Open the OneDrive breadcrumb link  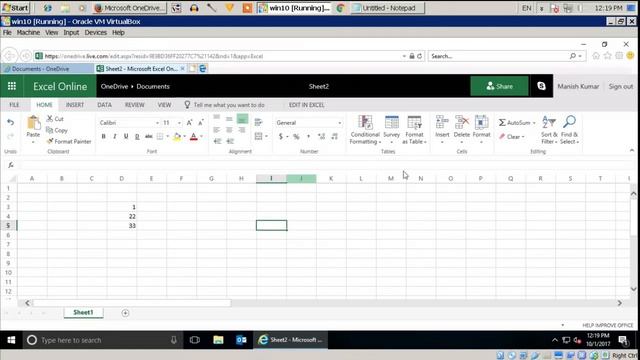coord(114,86)
